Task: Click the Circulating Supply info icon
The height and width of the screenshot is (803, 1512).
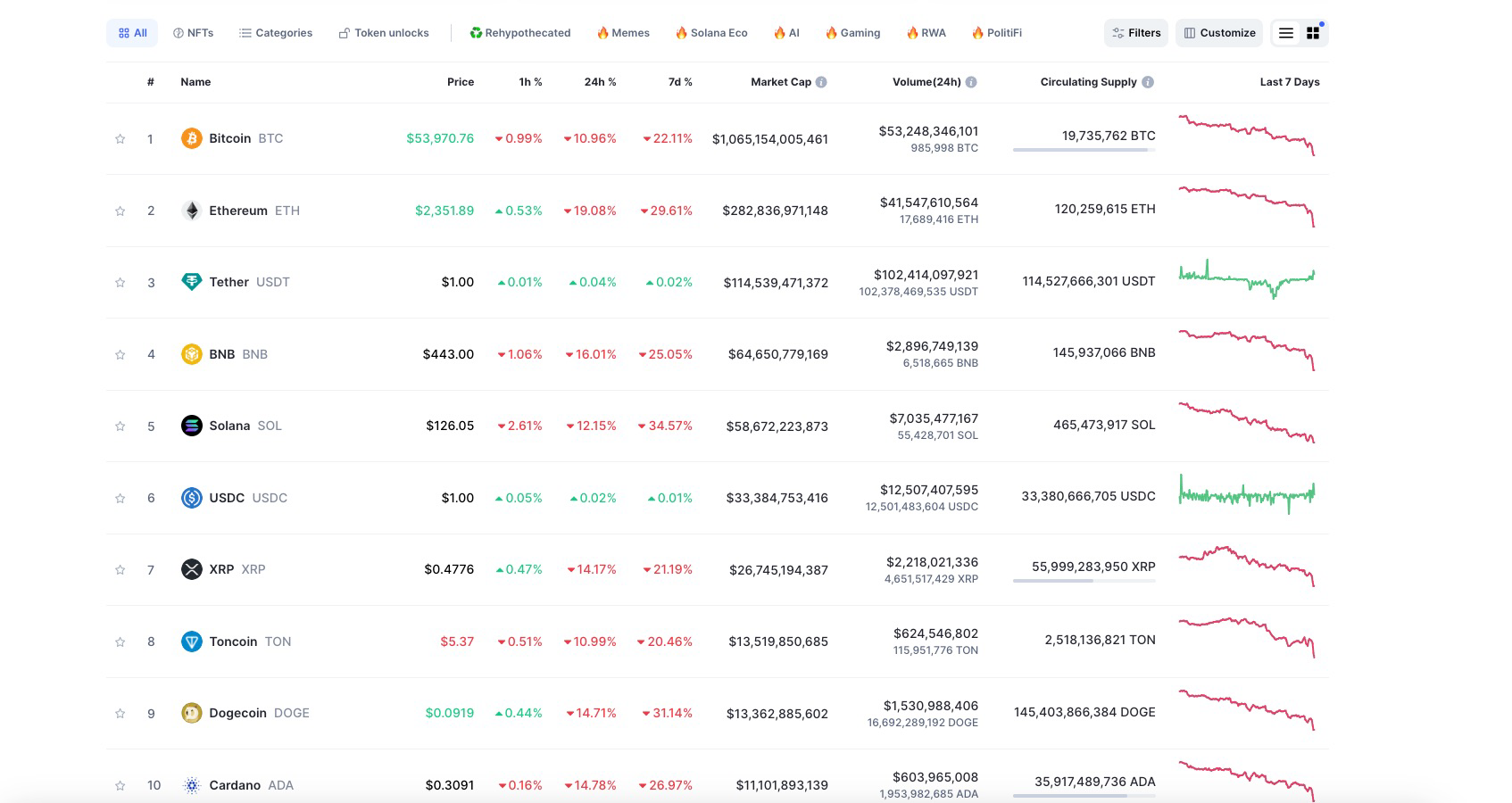Action: click(1148, 82)
